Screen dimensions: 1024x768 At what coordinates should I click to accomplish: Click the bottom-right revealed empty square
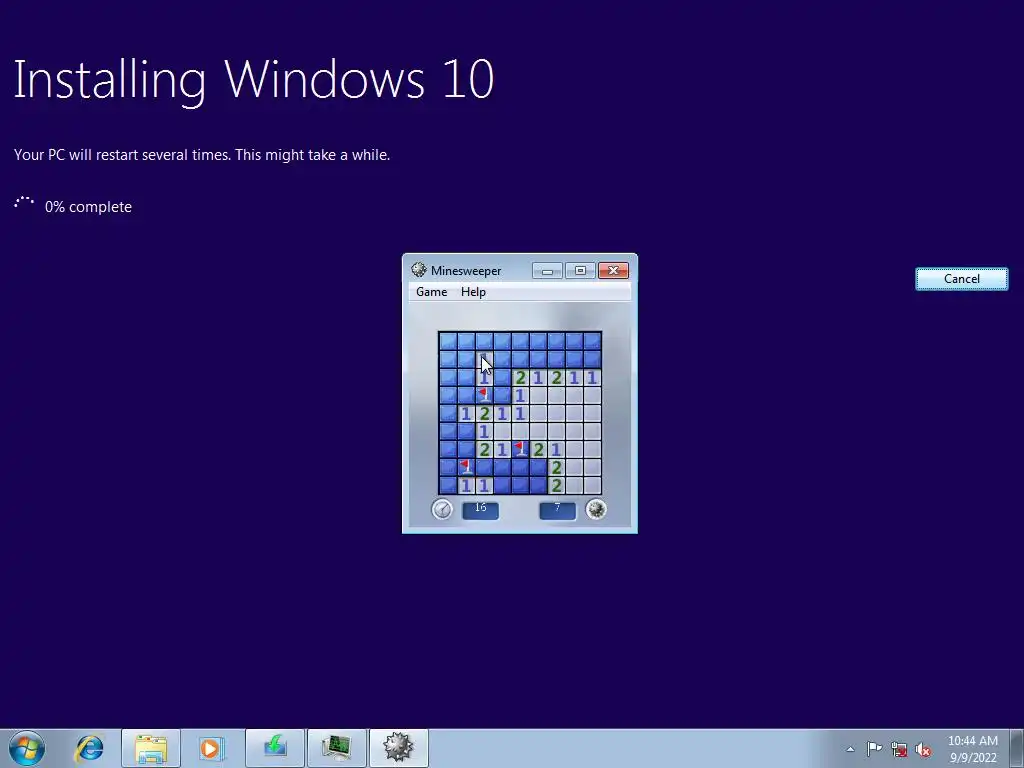click(x=592, y=485)
